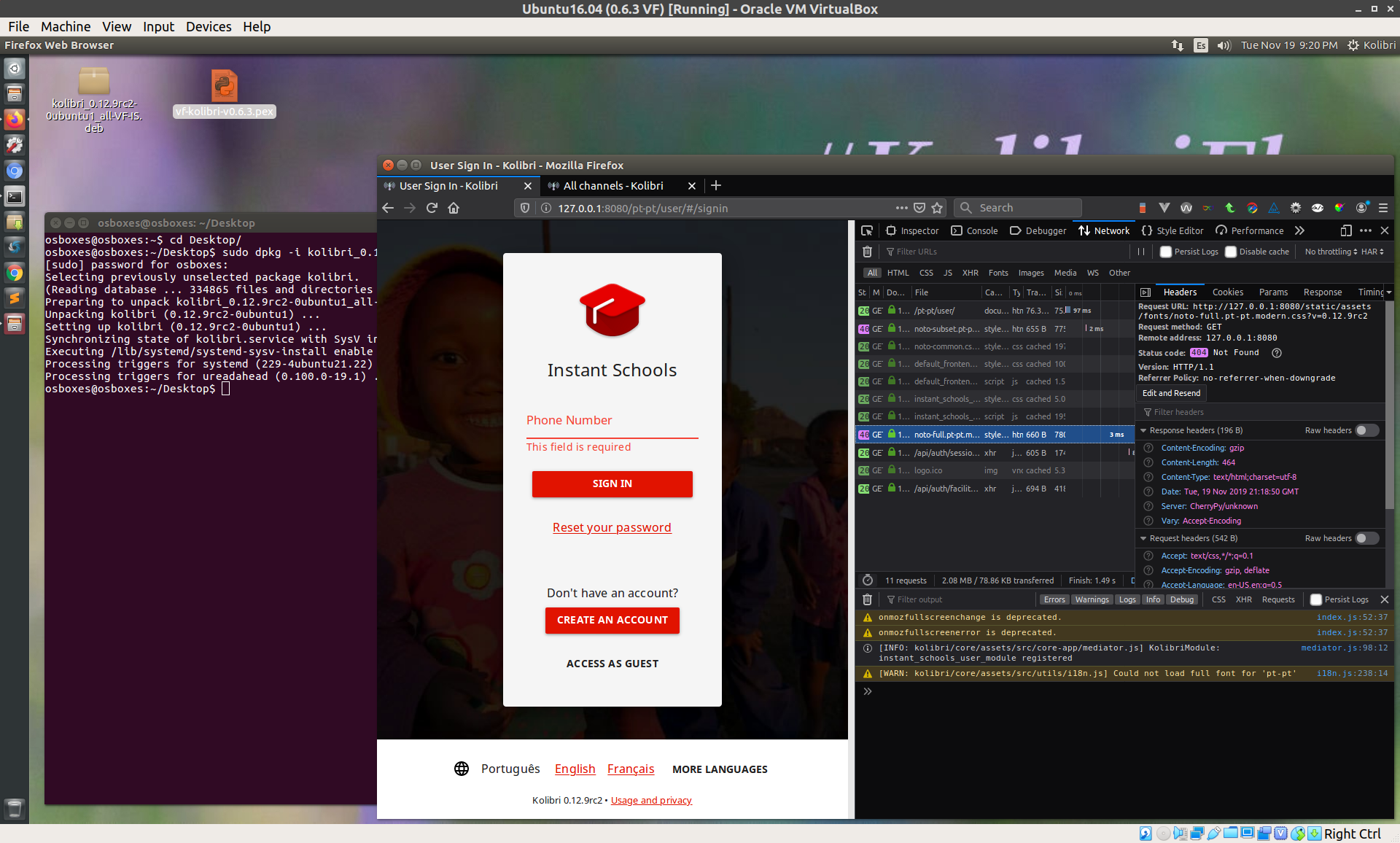Switch to the Console devtools tab

(974, 230)
